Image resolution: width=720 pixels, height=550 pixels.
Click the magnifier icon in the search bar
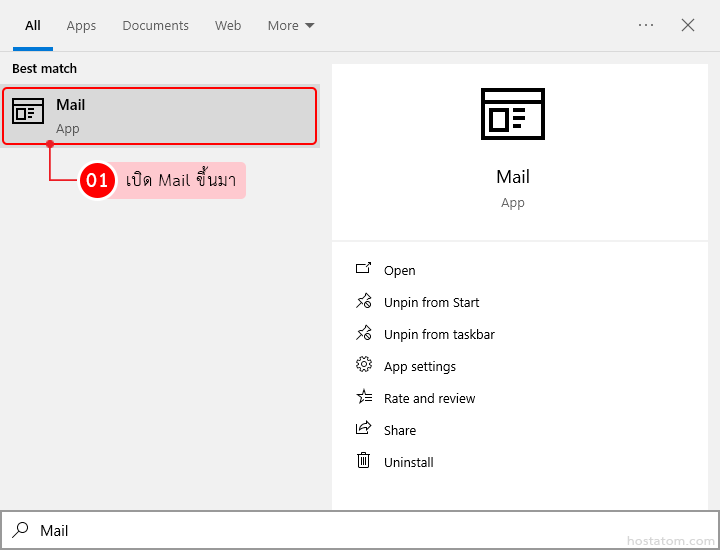point(20,530)
